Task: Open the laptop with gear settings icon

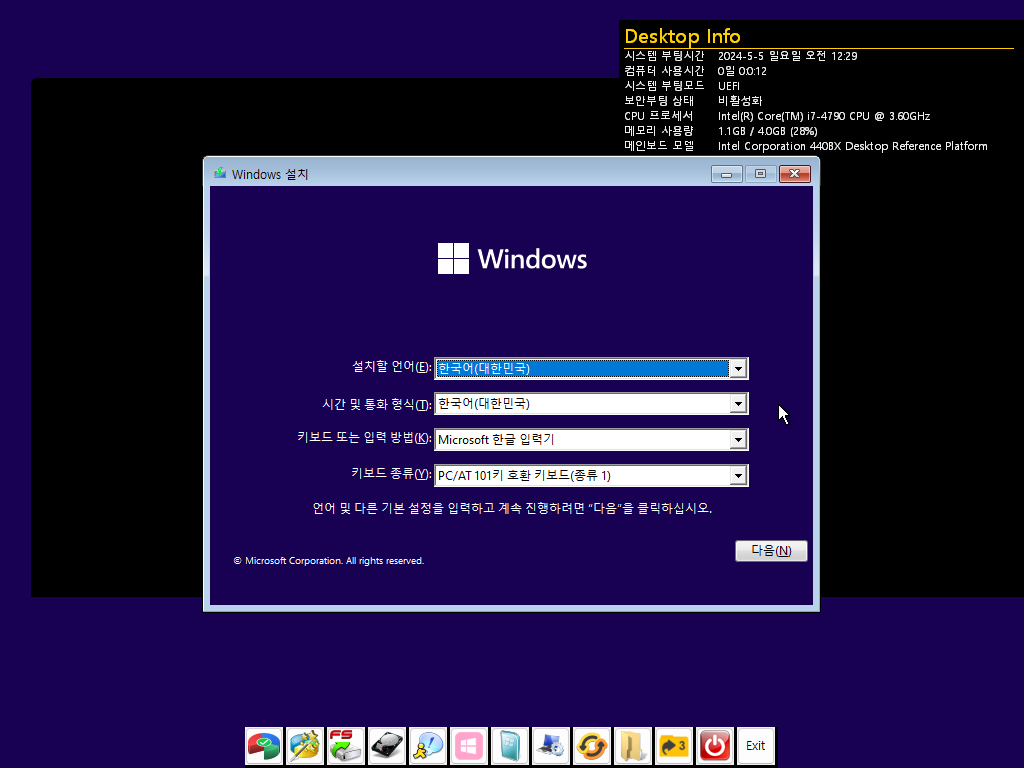Action: pyautogui.click(x=551, y=745)
